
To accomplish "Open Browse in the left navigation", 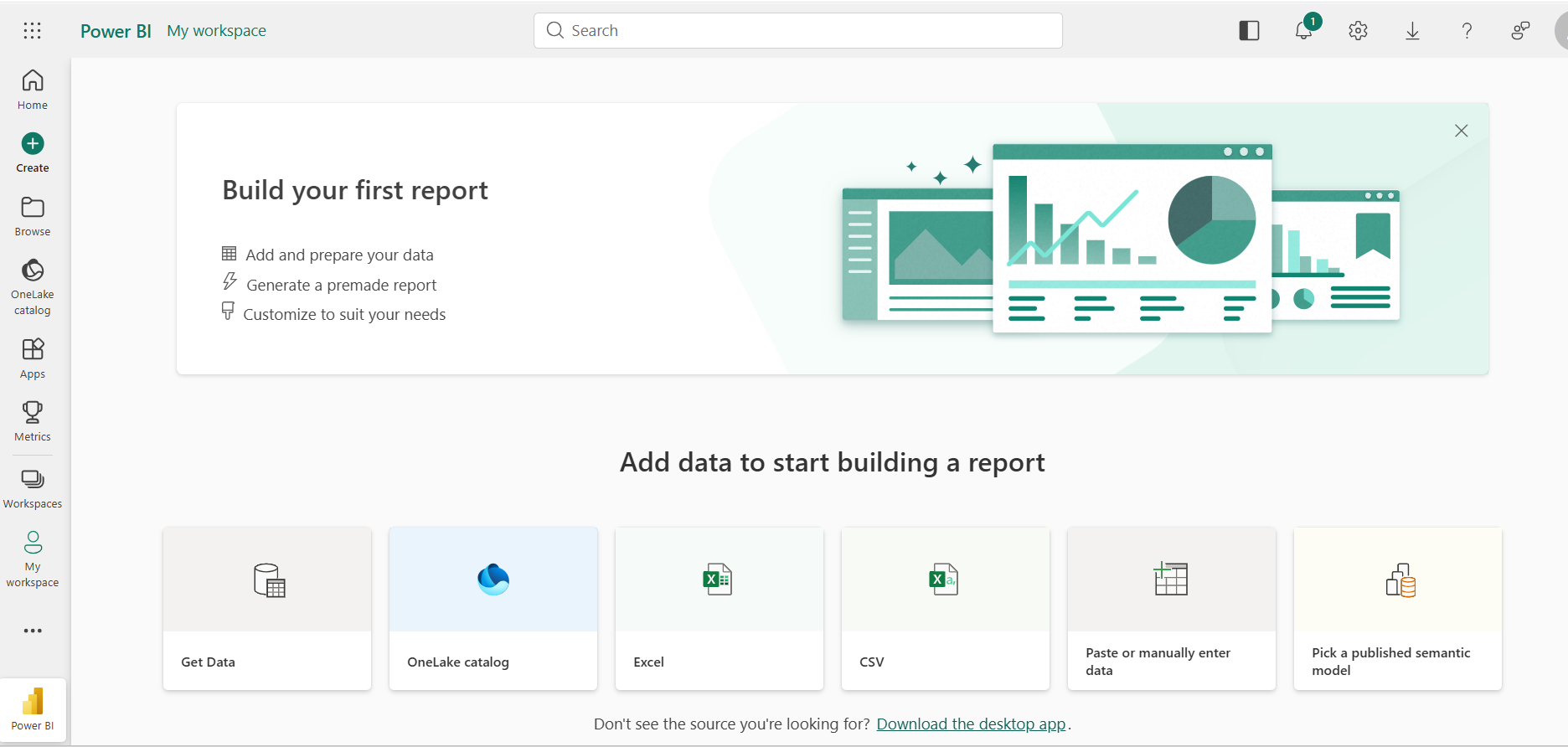I will tap(33, 216).
